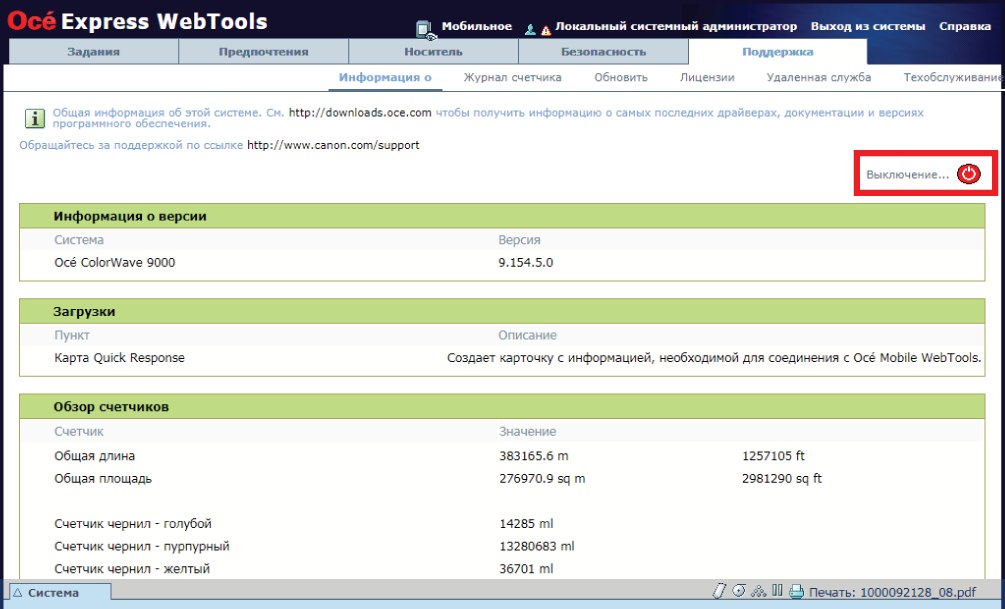Open the Носитель tab

click(433, 52)
